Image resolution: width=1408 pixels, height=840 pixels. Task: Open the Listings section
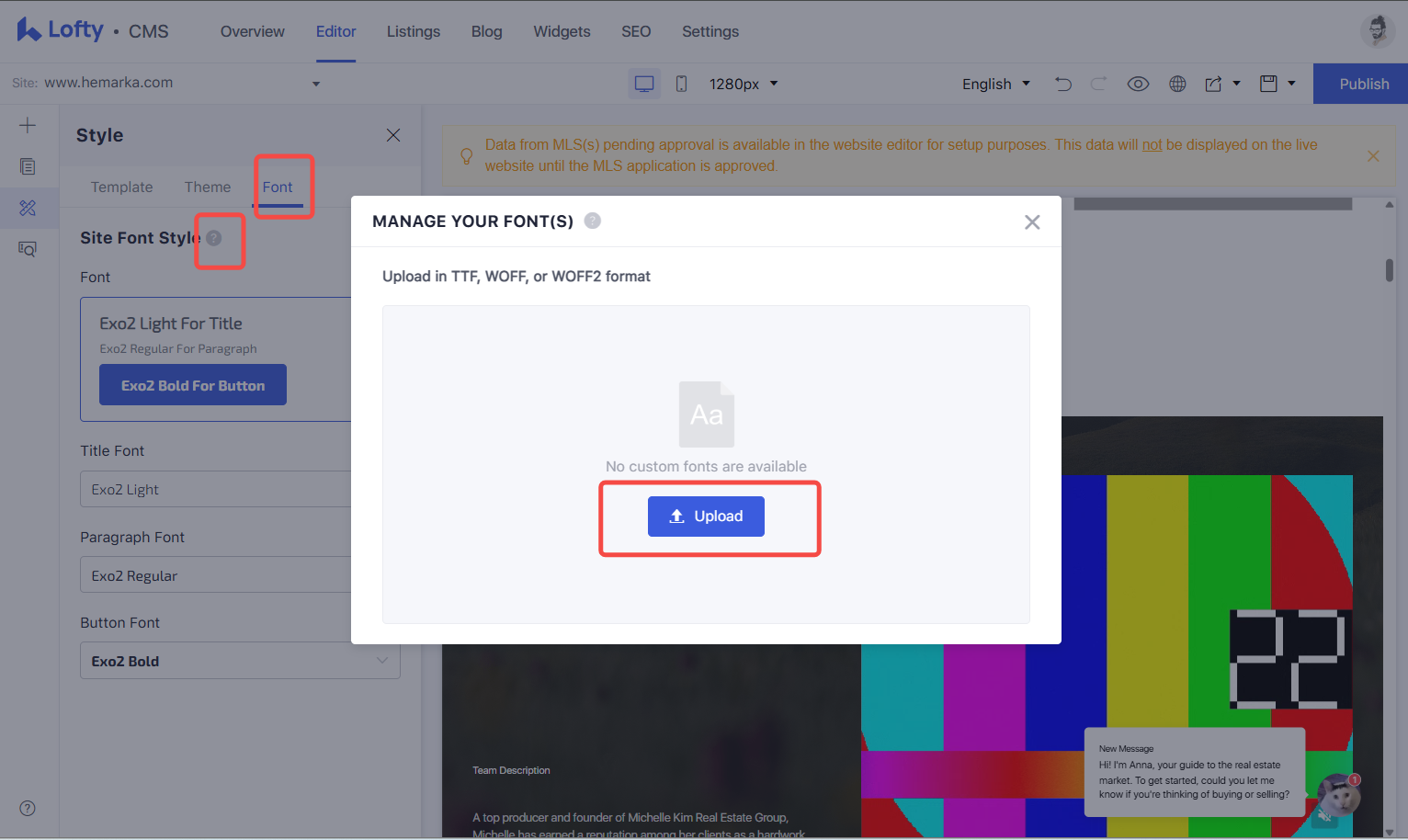coord(413,31)
